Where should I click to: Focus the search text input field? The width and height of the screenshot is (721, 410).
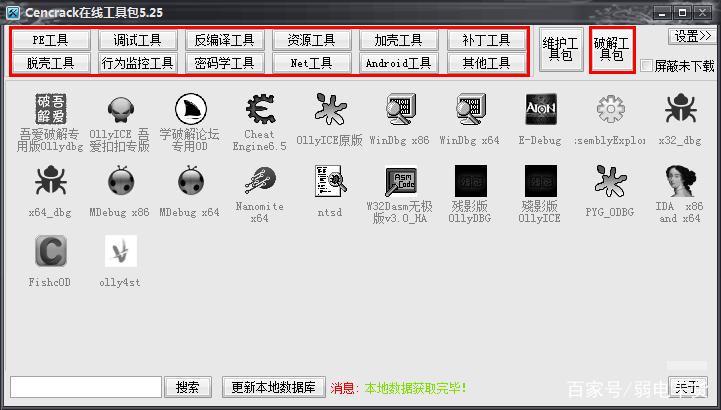(x=86, y=387)
